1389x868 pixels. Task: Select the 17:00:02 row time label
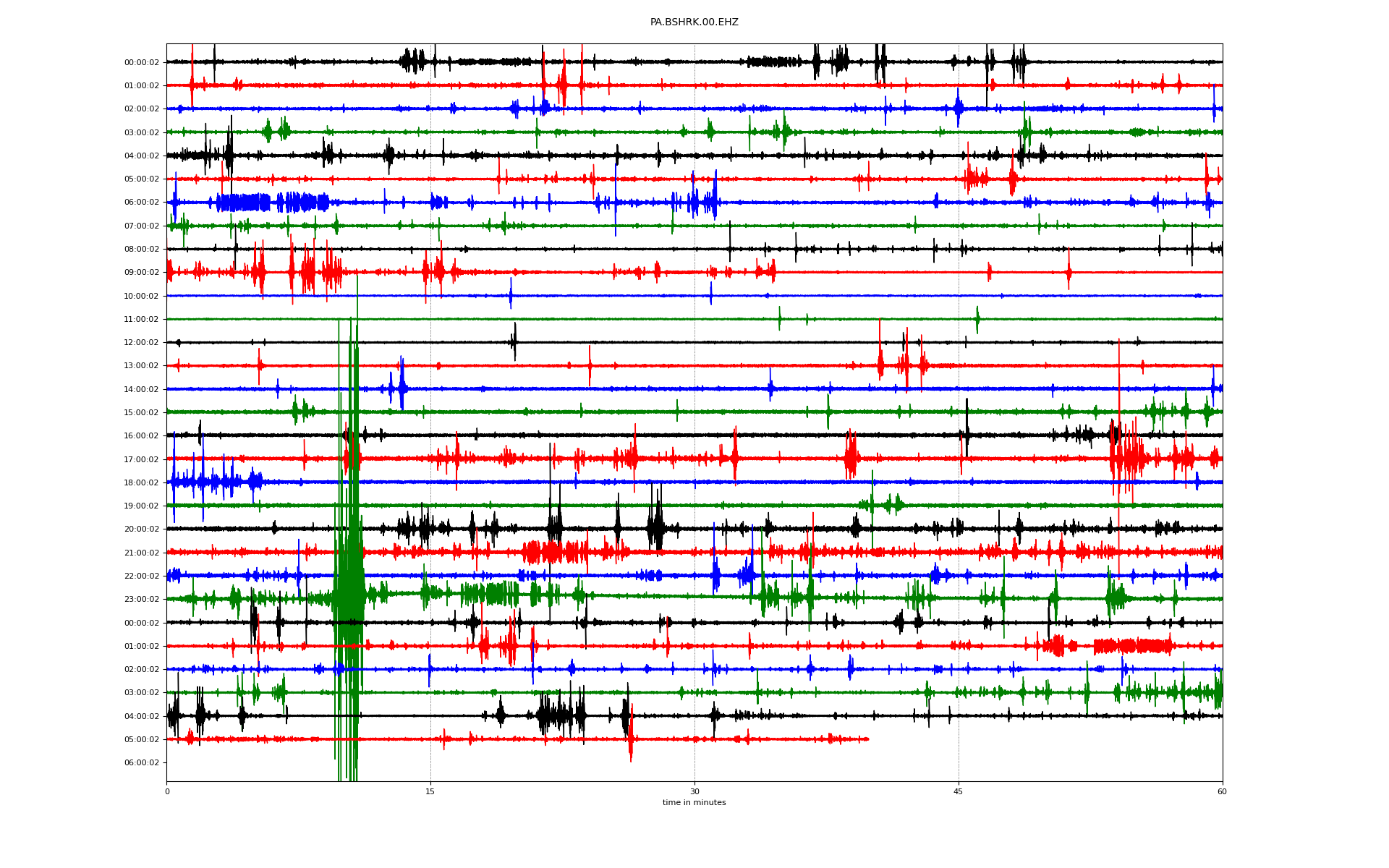tap(141, 460)
